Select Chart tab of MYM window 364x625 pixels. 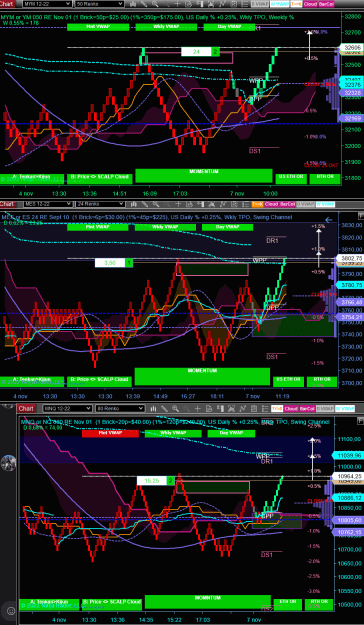click(x=8, y=4)
